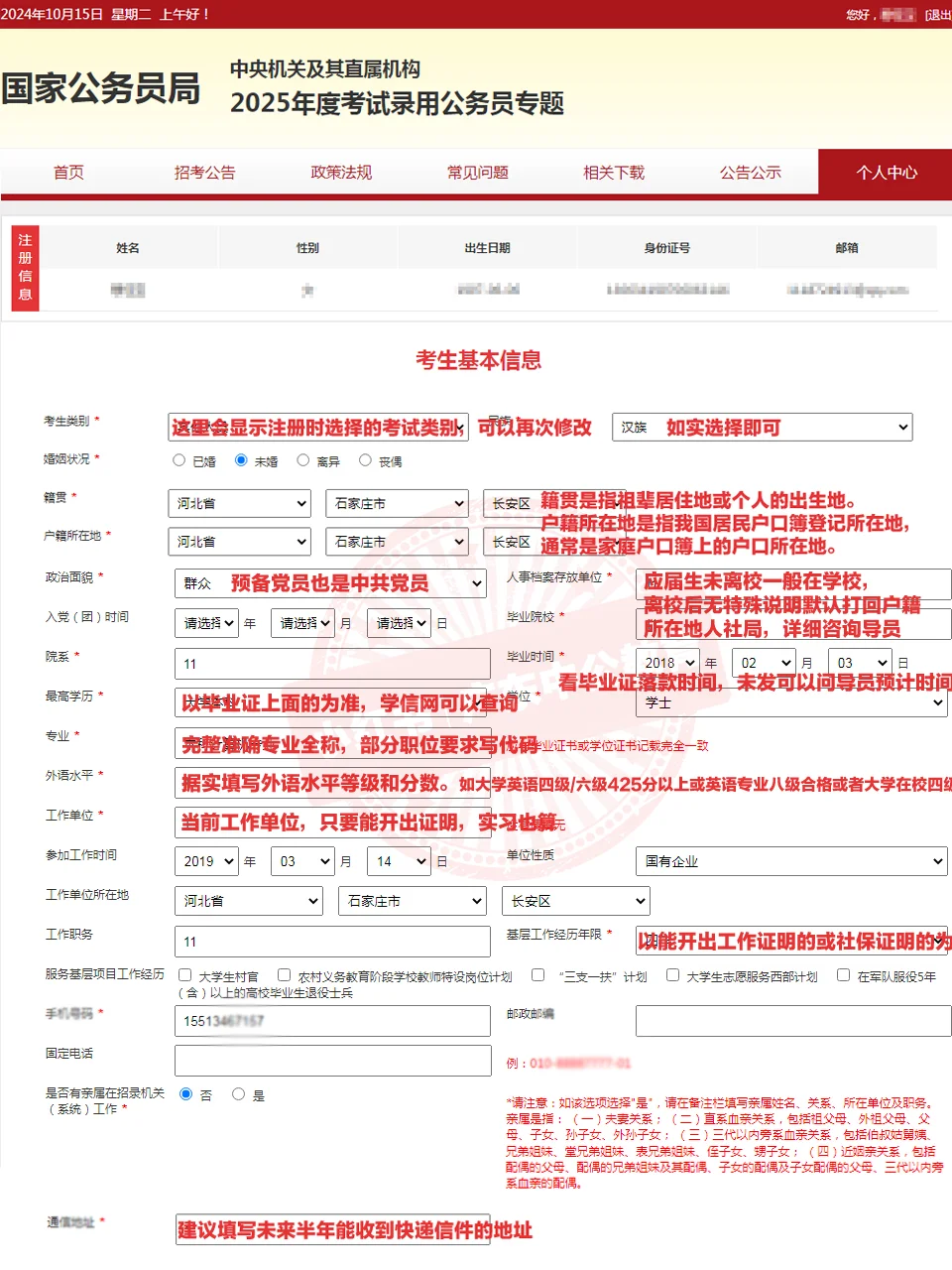Open the 学位 dropdown showing 学士
The image size is (952, 1270).
tap(791, 702)
